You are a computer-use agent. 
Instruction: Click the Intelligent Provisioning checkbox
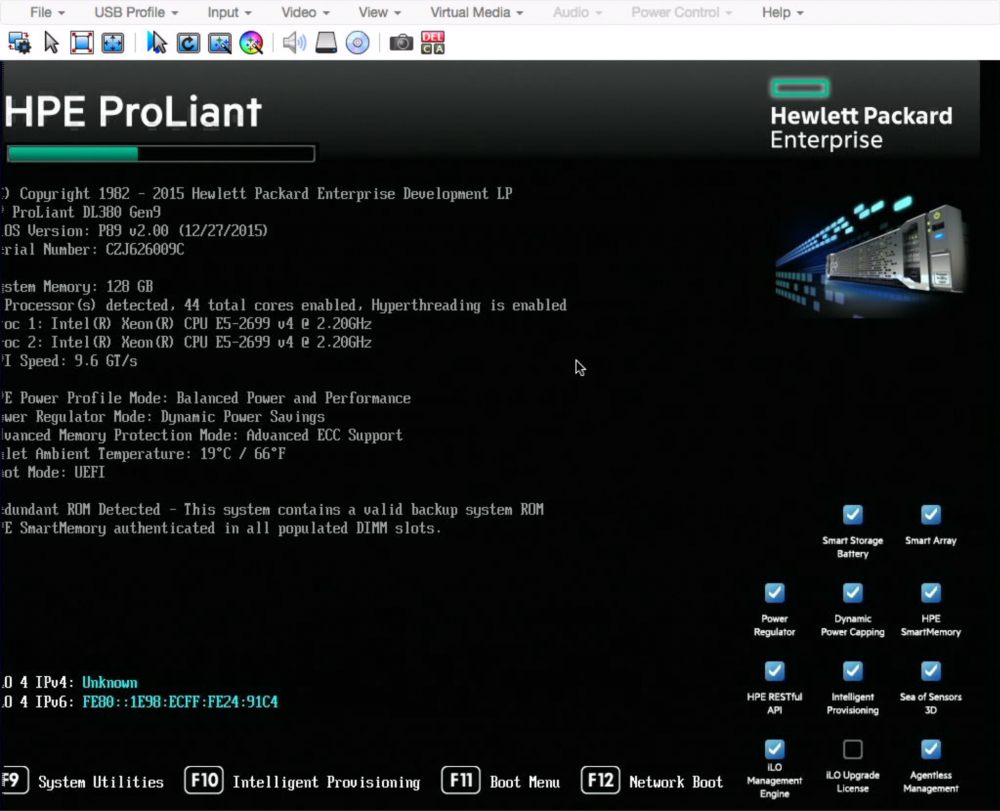(x=853, y=671)
